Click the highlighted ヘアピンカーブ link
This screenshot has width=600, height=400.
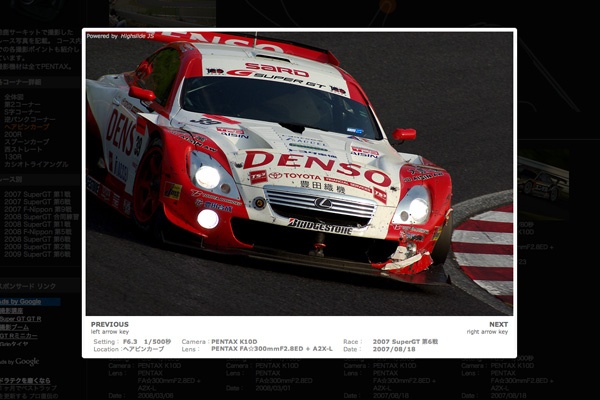[26, 127]
